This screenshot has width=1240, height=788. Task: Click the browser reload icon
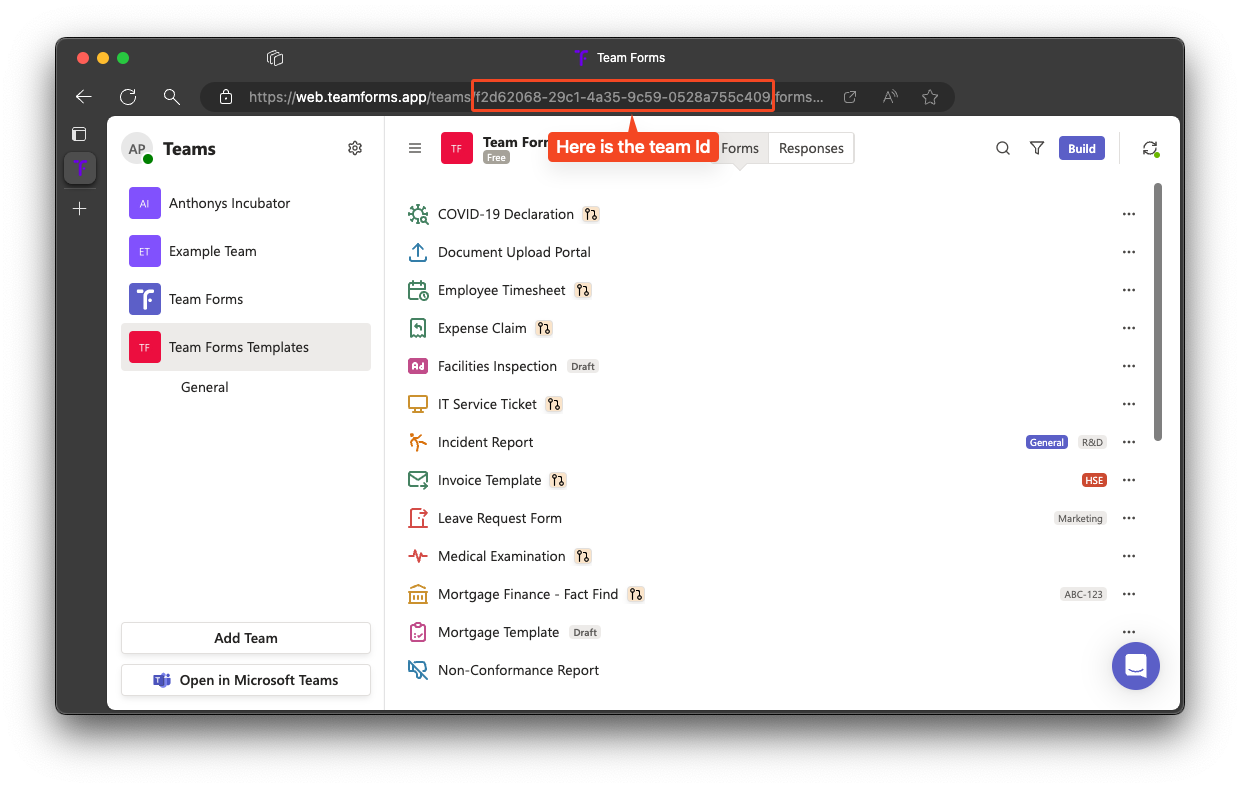pos(128,97)
